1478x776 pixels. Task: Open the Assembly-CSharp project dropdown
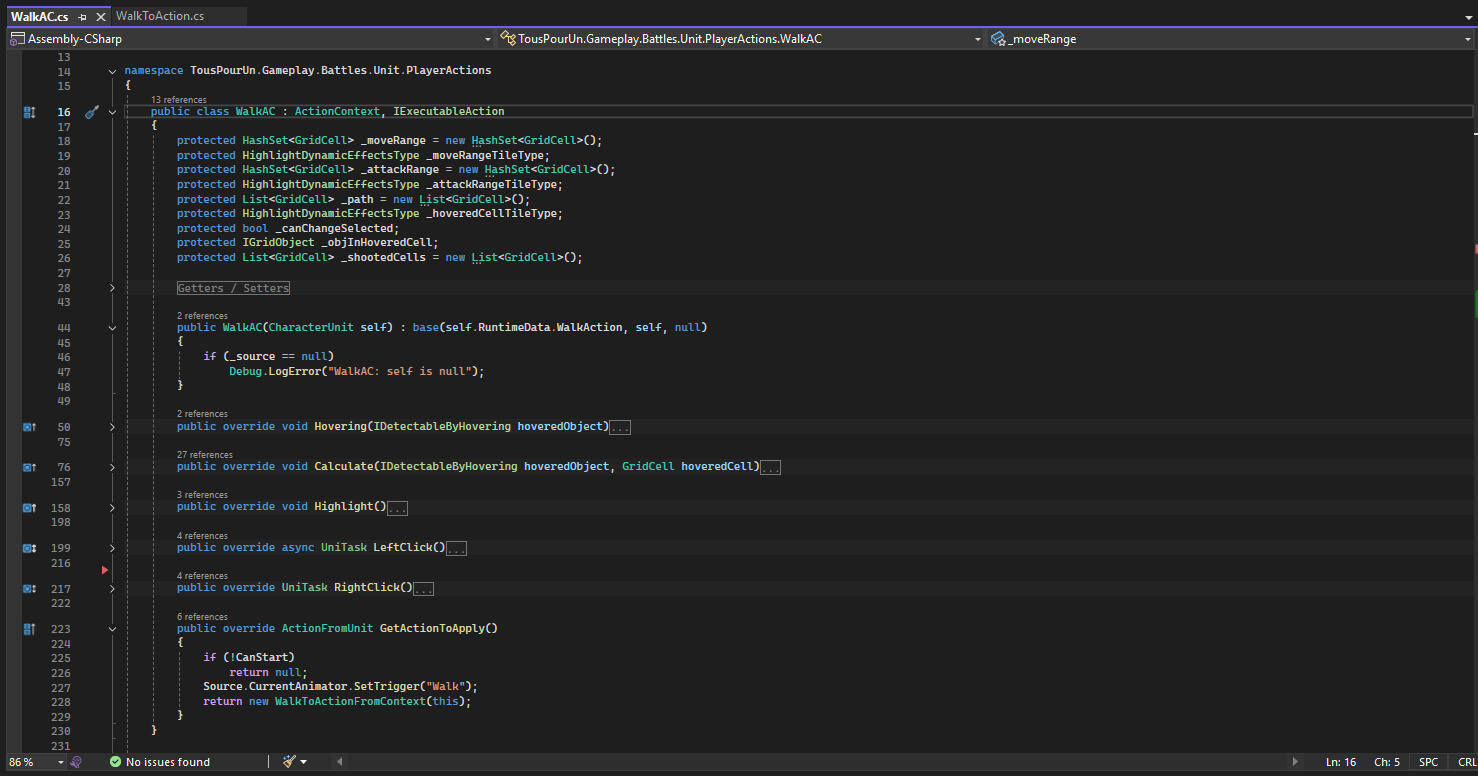(x=487, y=39)
